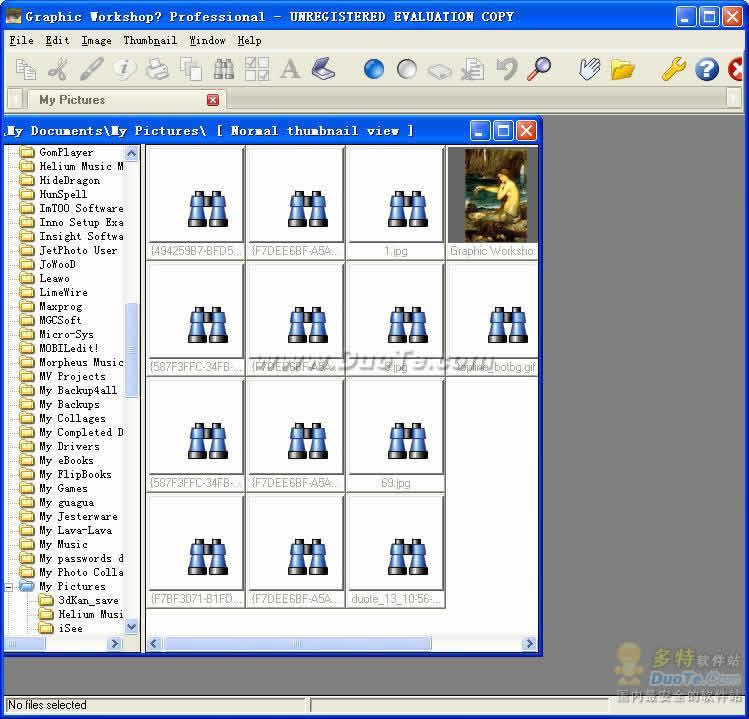This screenshot has width=749, height=719.
Task: Open the Edit menu
Action: 57,41
